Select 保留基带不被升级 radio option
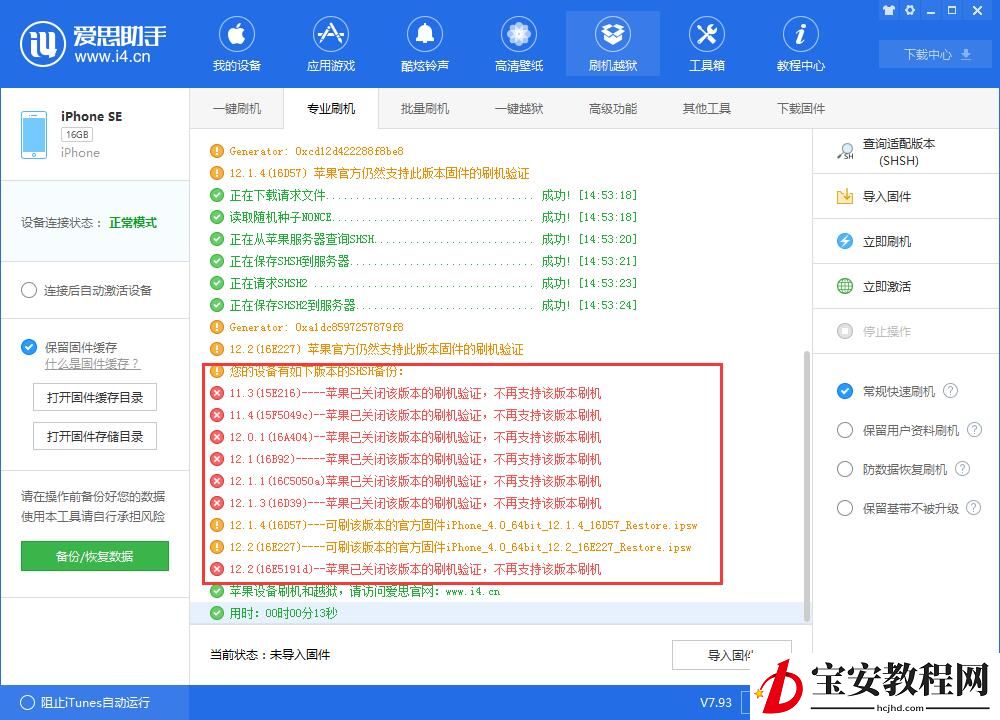1000x720 pixels. coord(845,508)
